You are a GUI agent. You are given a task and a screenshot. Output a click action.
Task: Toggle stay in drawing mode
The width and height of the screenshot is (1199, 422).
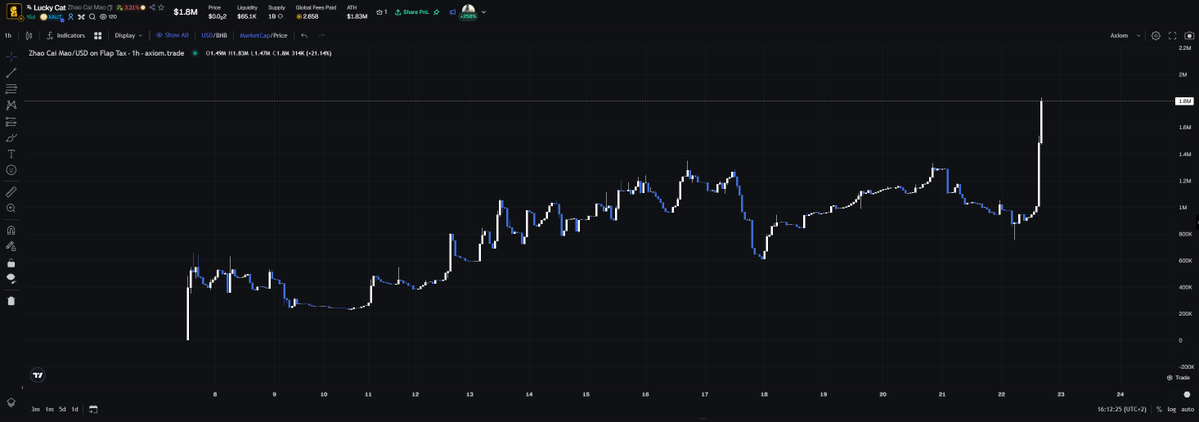click(x=11, y=246)
